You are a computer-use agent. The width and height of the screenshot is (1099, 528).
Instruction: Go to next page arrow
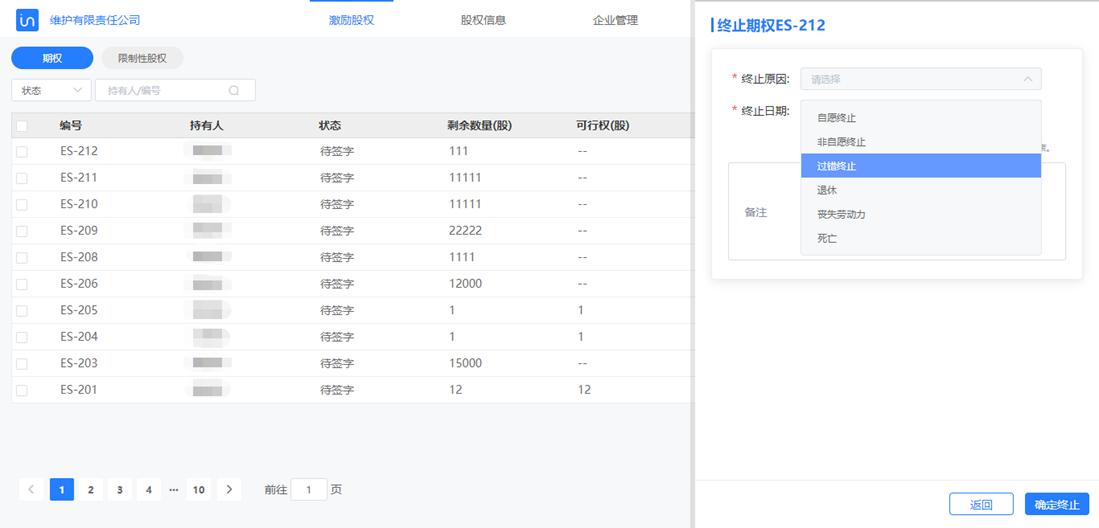230,490
